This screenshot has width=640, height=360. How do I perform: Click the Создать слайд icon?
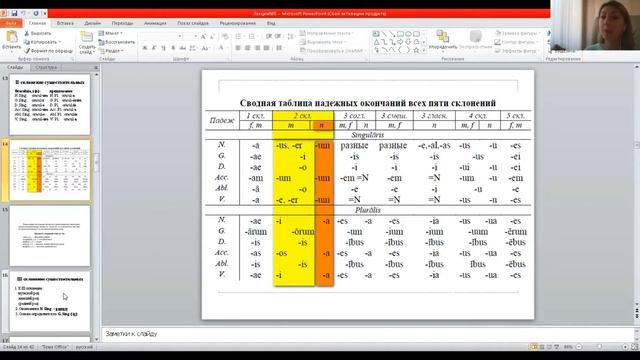click(x=86, y=37)
